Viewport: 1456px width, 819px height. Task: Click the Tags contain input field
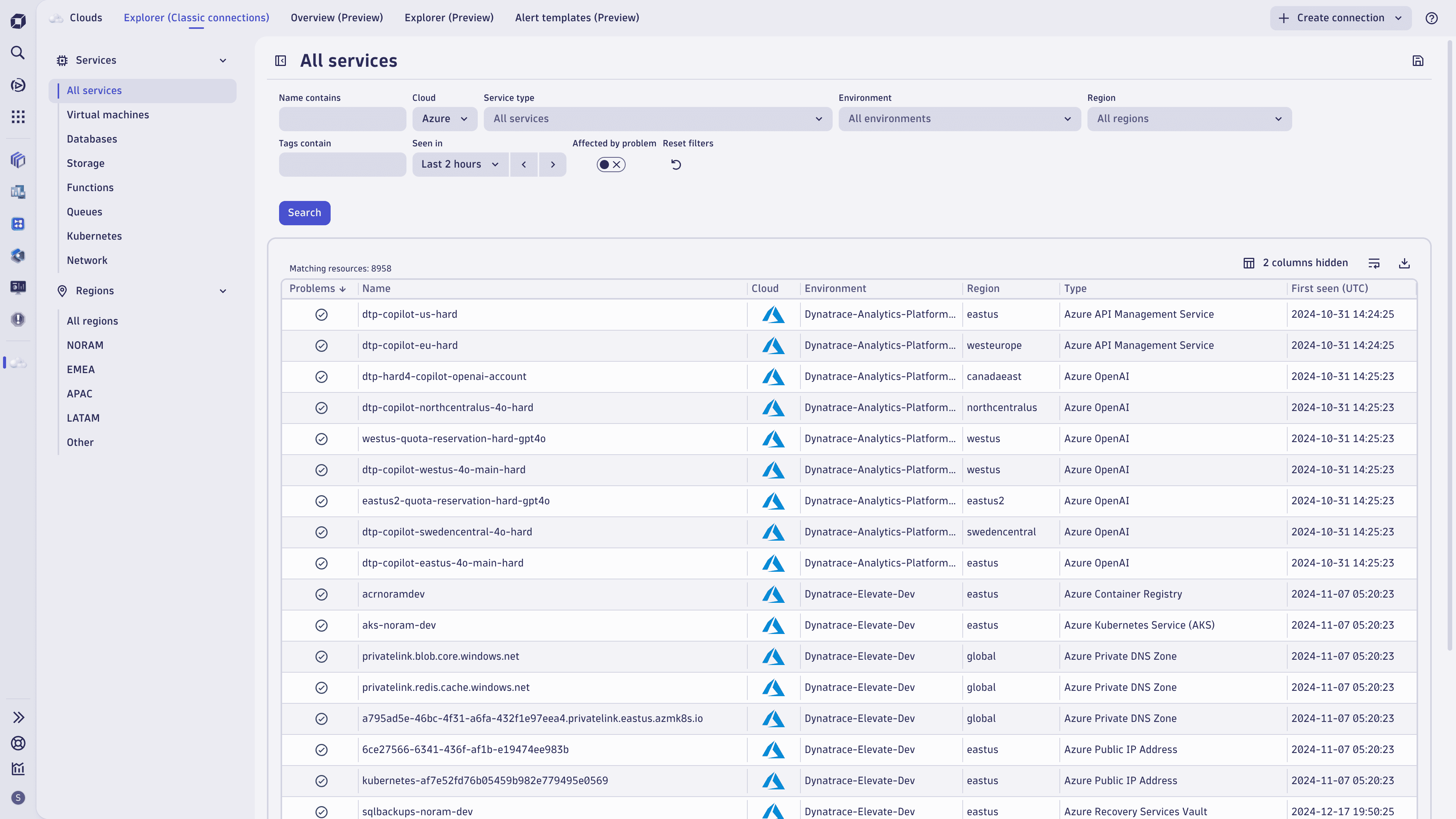tap(342, 165)
